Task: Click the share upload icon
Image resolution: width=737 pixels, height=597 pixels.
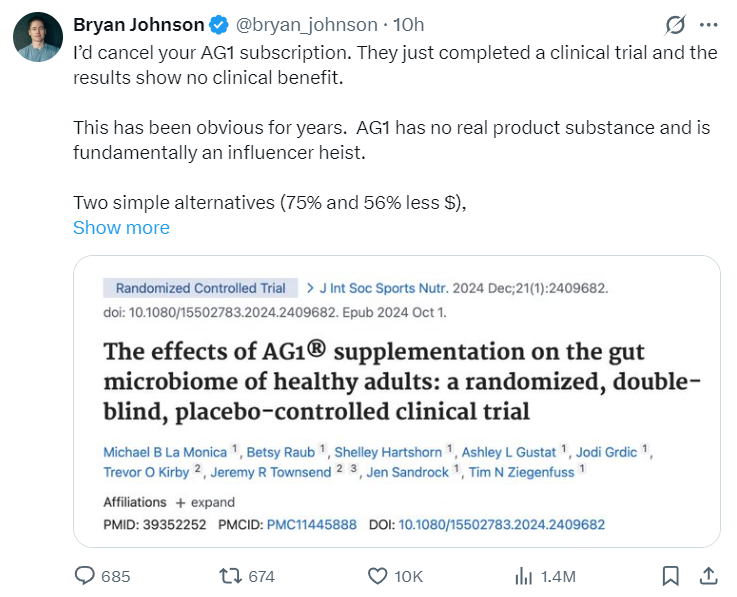Action: pyautogui.click(x=707, y=576)
